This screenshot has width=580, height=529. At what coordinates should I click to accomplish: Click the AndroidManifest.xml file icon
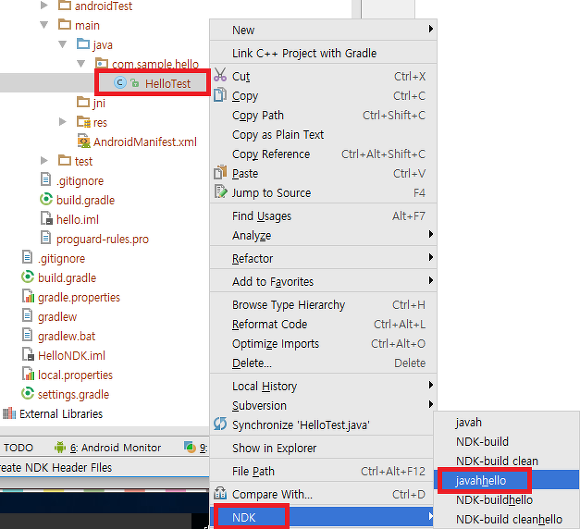coord(84,141)
